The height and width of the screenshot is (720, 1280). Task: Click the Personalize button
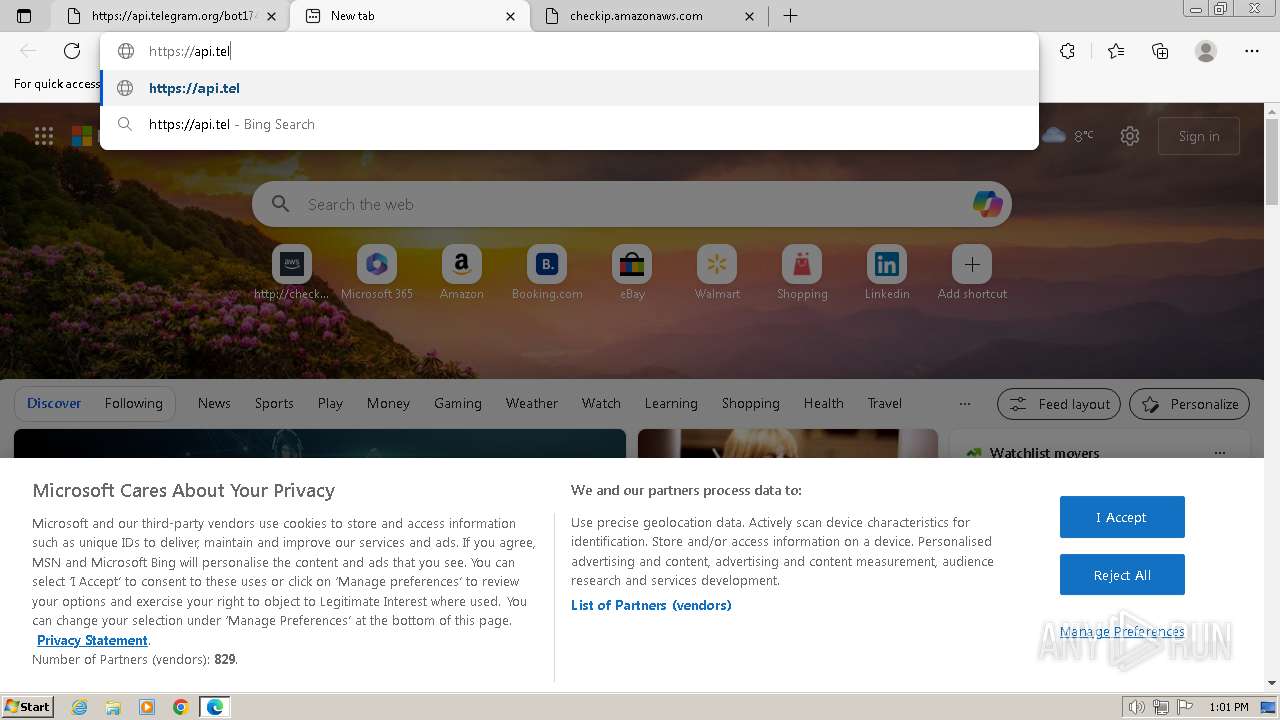point(1190,404)
